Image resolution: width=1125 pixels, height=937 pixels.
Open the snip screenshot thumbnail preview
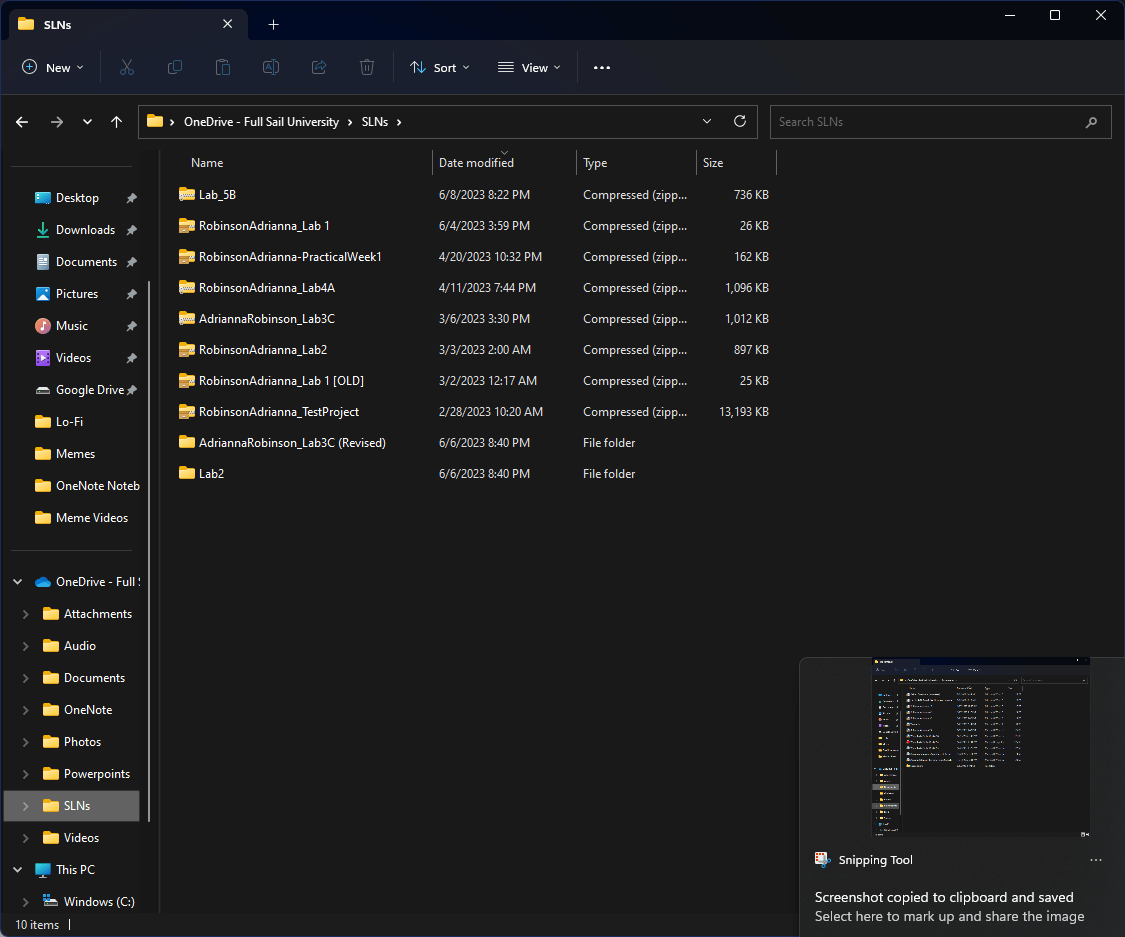click(981, 747)
